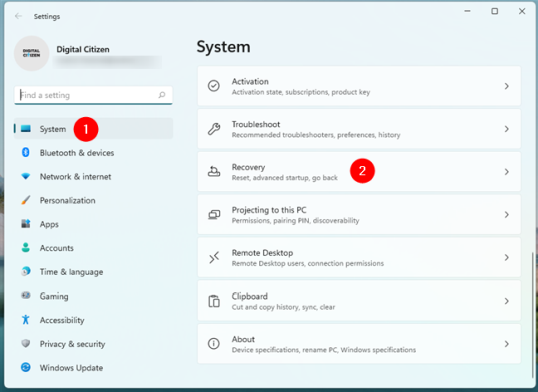Click 'Activation state, subscriptions, product key' text

[x=301, y=92]
